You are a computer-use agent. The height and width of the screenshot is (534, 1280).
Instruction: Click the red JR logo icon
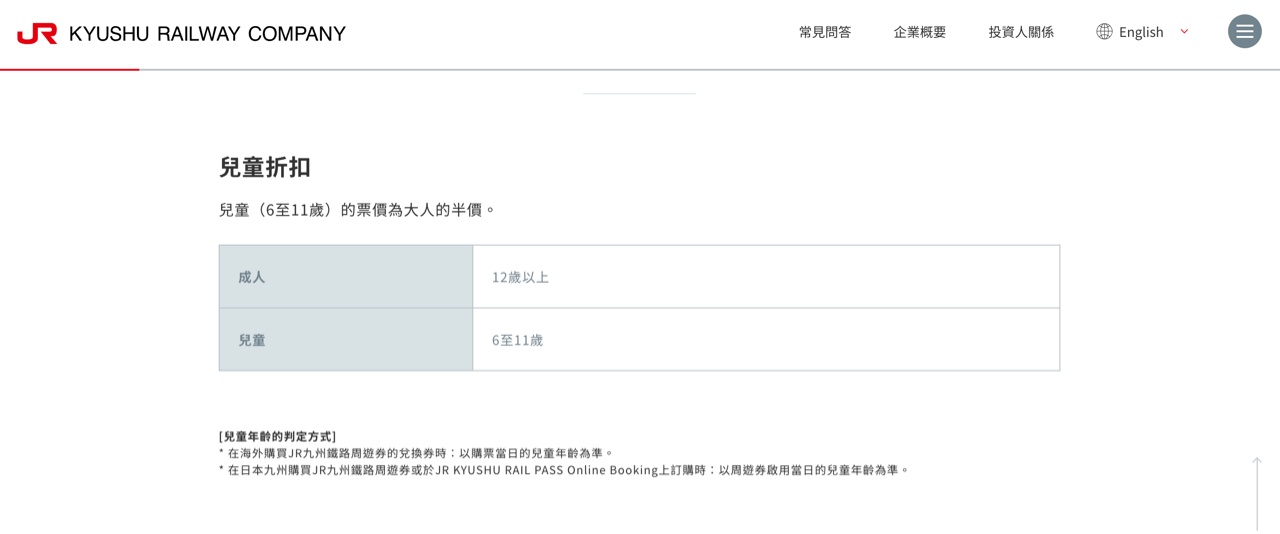point(37,33)
